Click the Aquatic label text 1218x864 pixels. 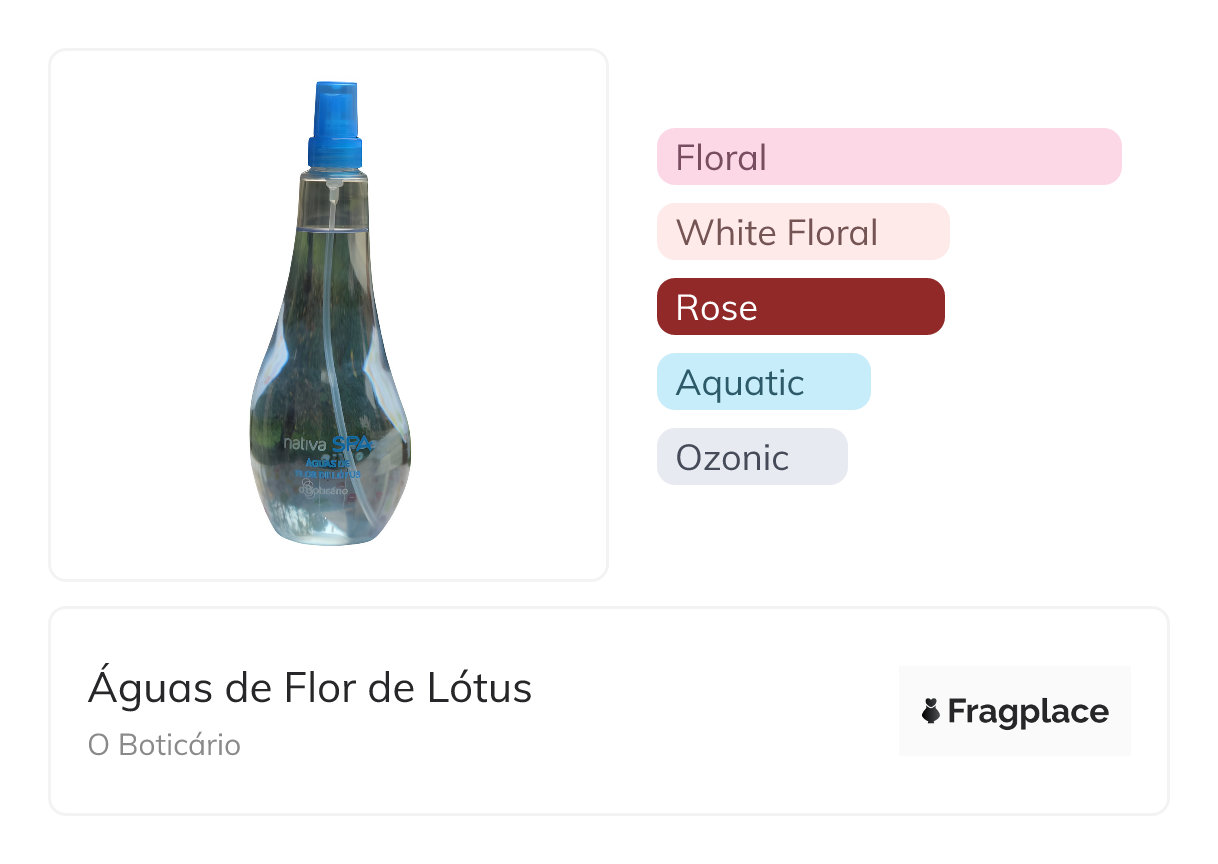tap(740, 383)
